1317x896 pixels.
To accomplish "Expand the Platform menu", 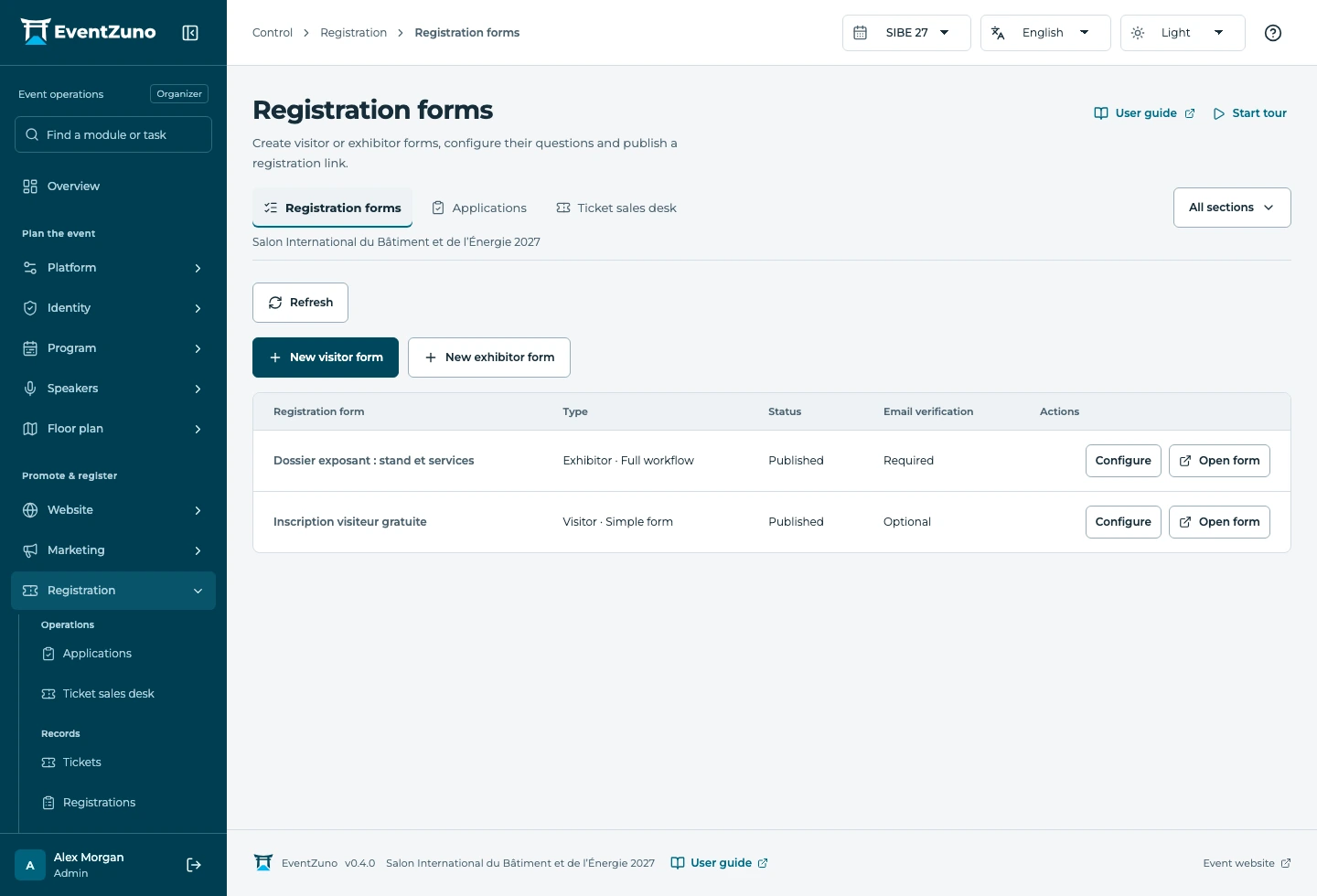I will point(113,268).
